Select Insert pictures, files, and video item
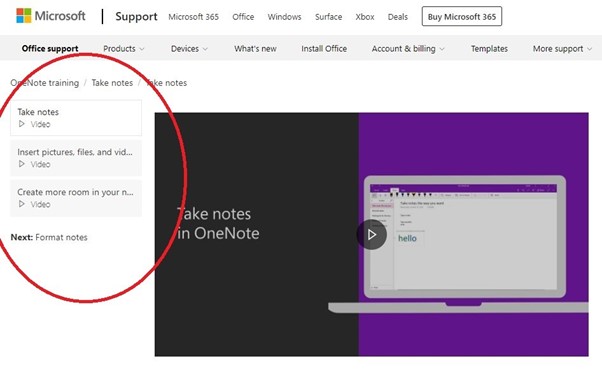Viewport: 602px width, 389px height. [x=76, y=158]
